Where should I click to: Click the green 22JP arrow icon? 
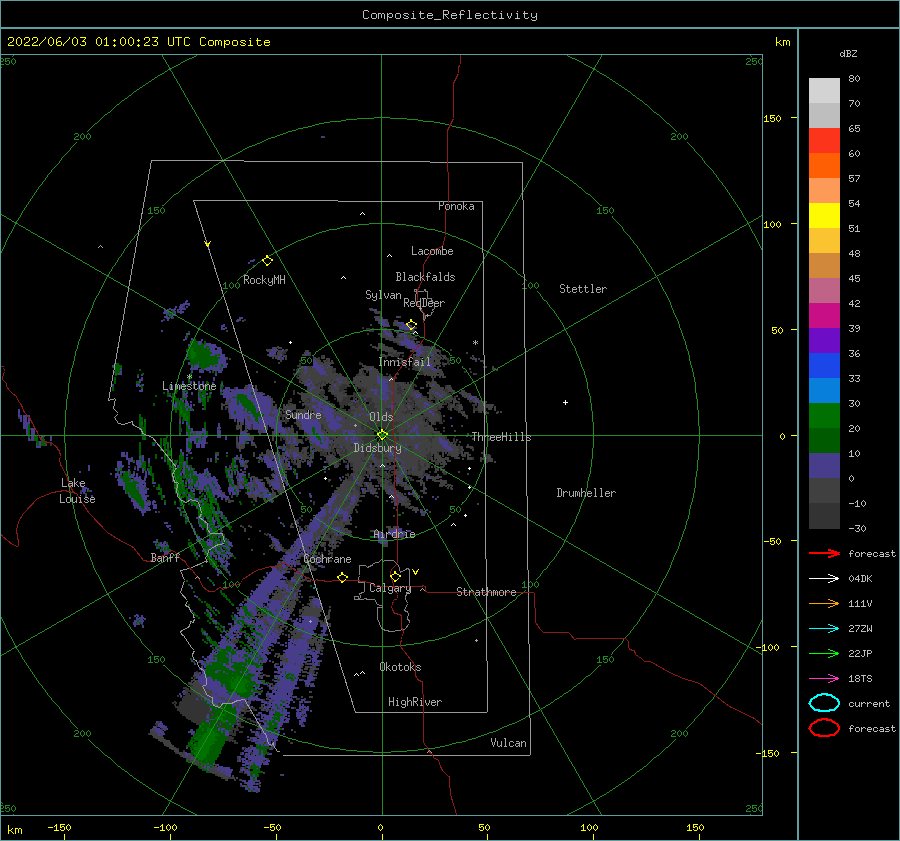(824, 653)
